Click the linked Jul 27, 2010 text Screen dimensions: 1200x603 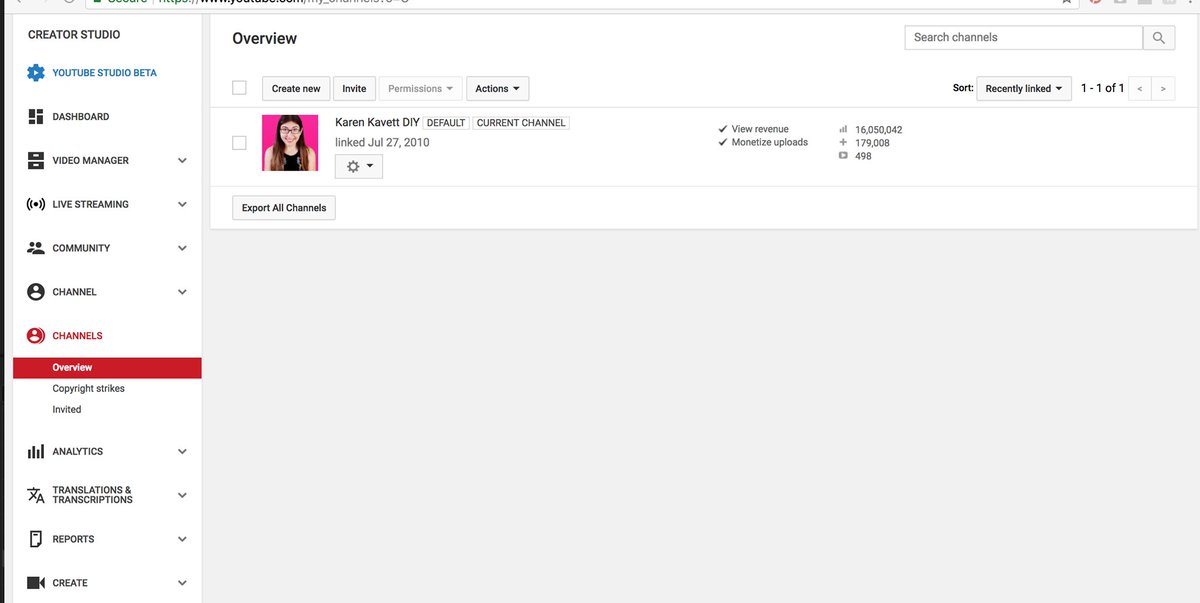point(382,143)
